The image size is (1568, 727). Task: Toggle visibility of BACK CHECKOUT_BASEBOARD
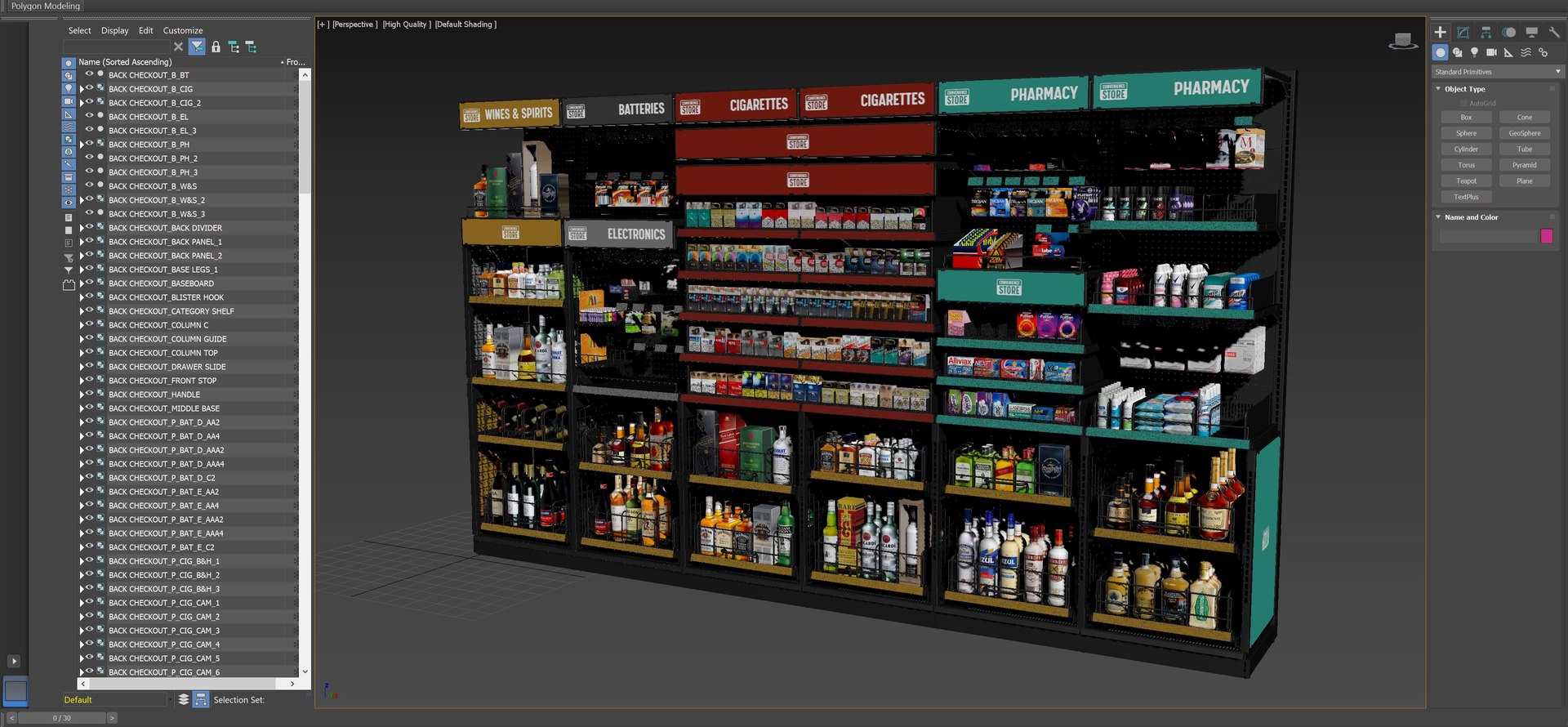pos(90,283)
